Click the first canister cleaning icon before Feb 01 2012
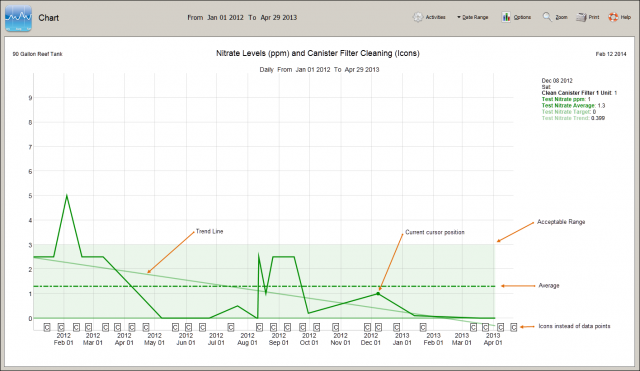This screenshot has height=371, width=640. (x=47, y=327)
